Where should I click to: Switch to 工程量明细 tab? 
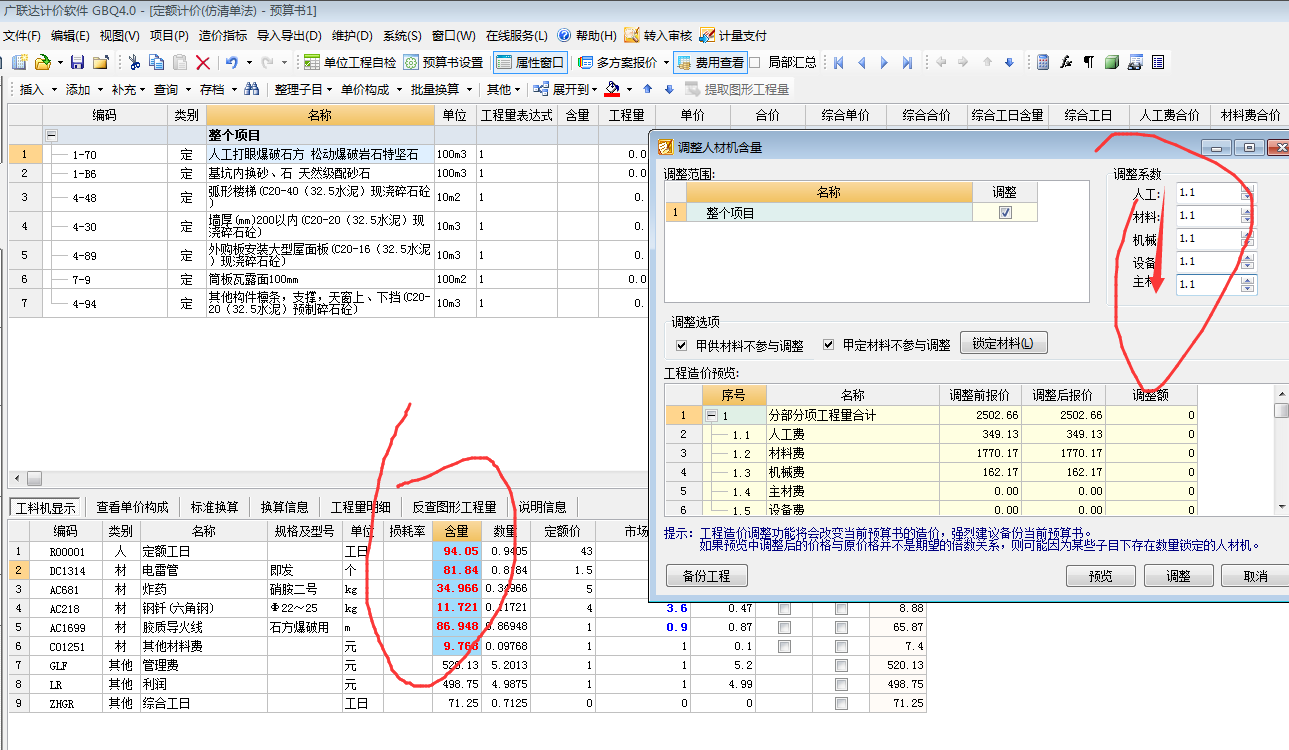(x=361, y=507)
